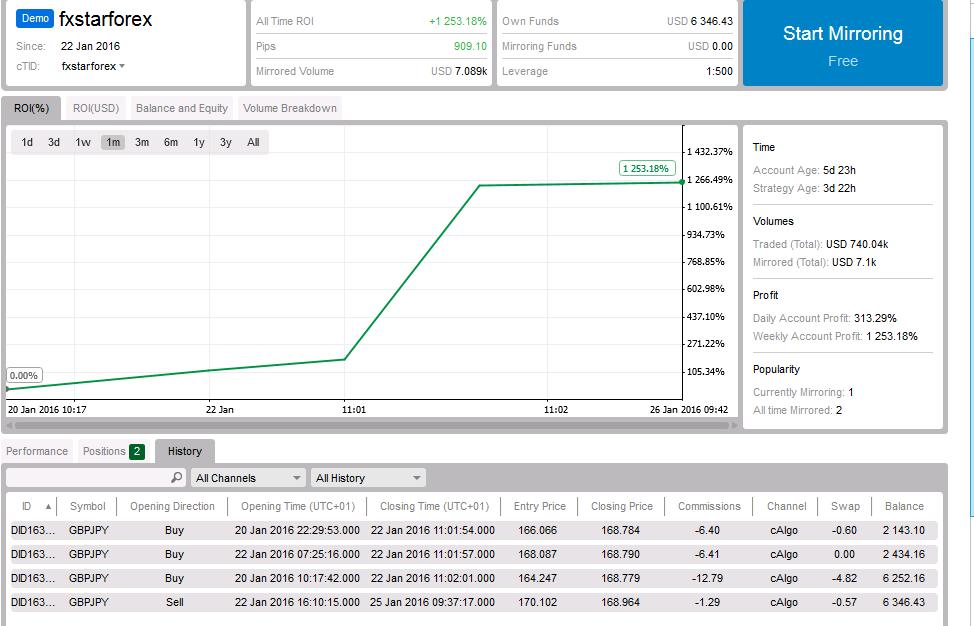The width and height of the screenshot is (974, 626).
Task: Open the Positions tab
Action: [114, 451]
